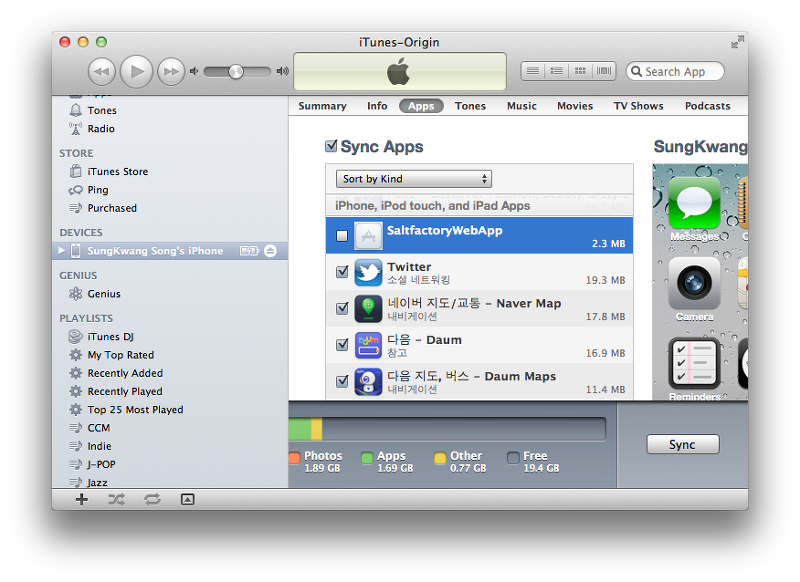Uncheck the Daum app checkbox
This screenshot has width=800, height=582.
coord(342,345)
